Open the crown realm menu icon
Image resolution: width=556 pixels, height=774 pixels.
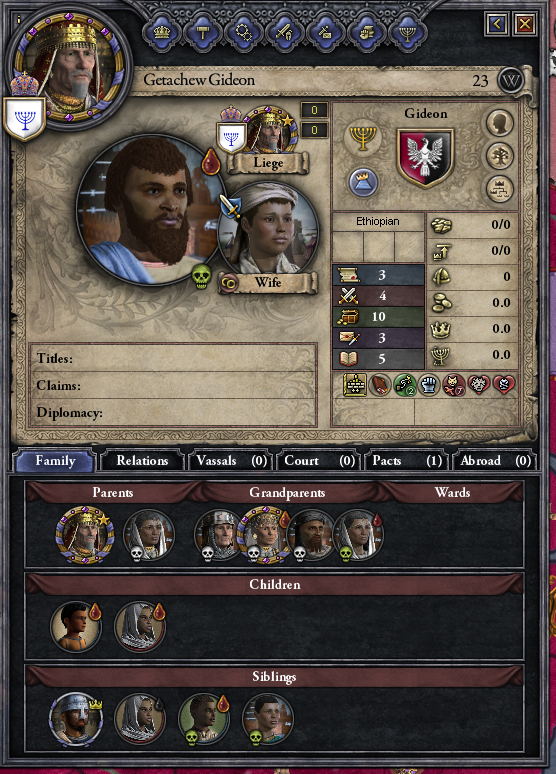pos(161,33)
